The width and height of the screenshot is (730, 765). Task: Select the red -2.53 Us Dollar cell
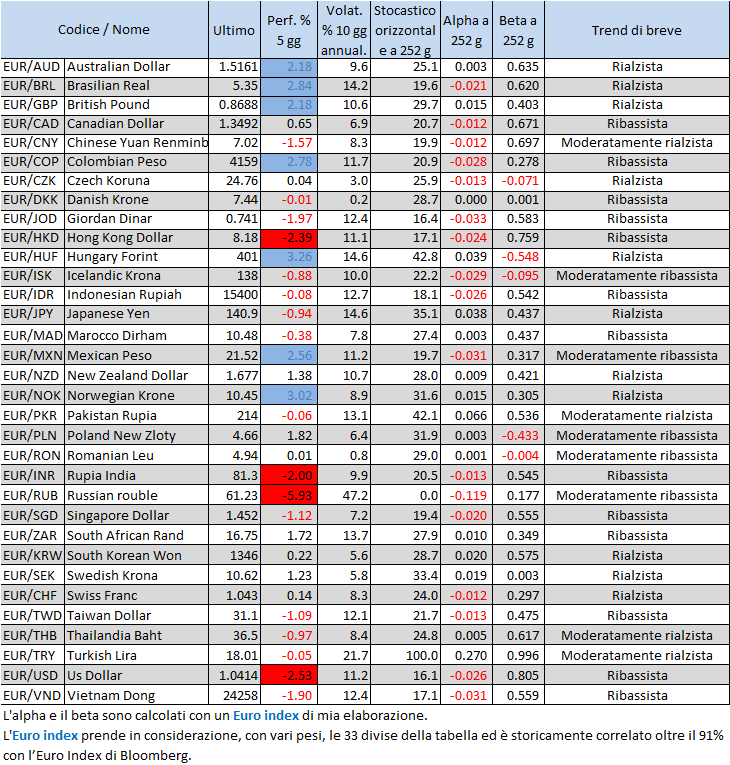tap(289, 676)
